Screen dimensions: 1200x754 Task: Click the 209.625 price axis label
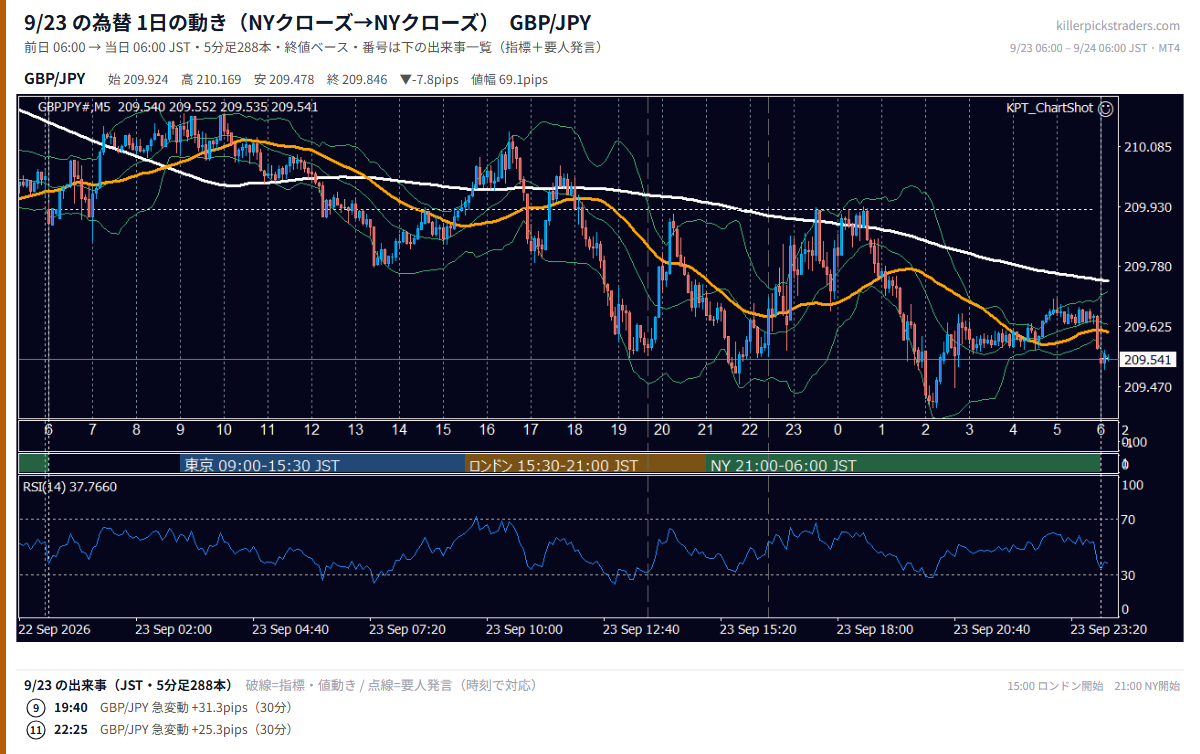1148,327
